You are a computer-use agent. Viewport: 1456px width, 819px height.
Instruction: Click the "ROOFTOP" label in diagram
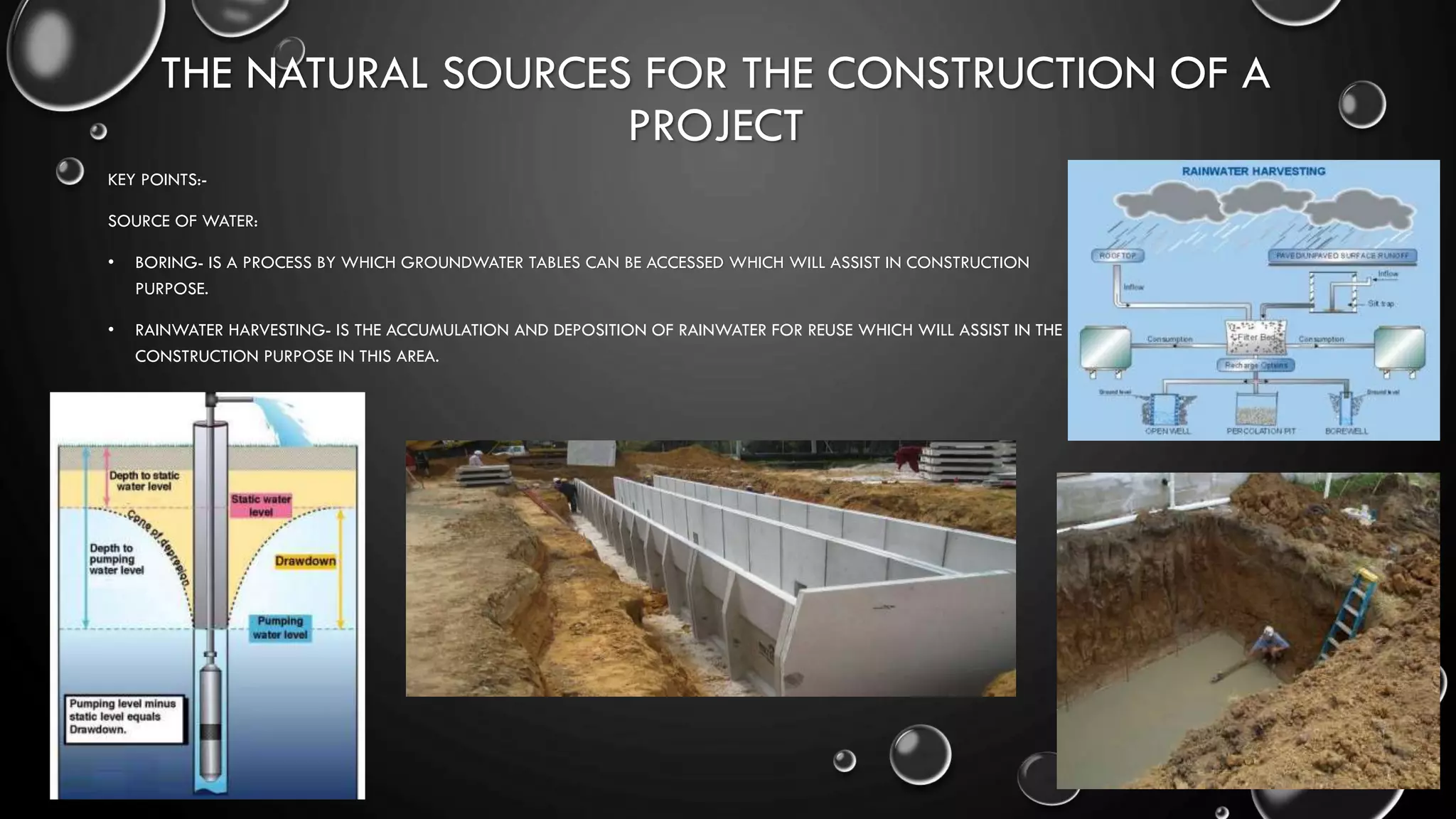[x=1118, y=255]
